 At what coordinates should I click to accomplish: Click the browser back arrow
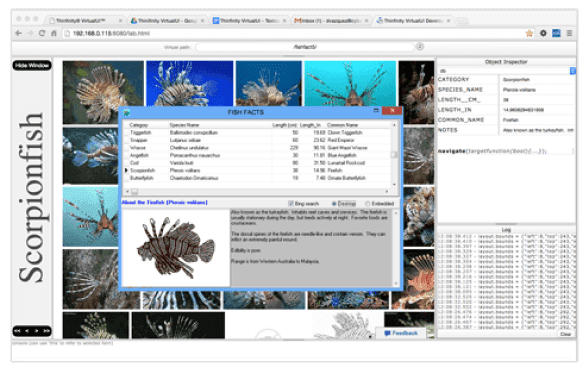point(18,33)
